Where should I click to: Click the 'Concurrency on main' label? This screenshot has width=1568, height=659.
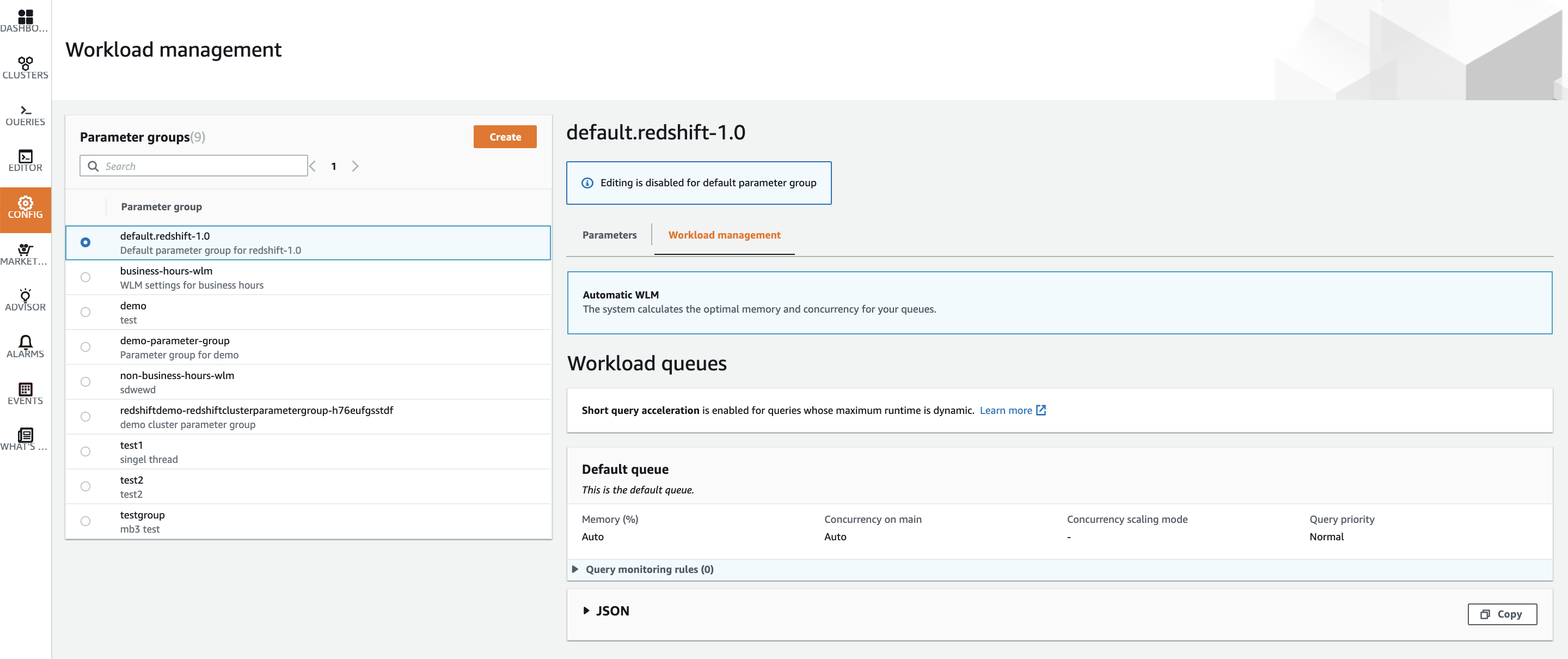point(873,519)
